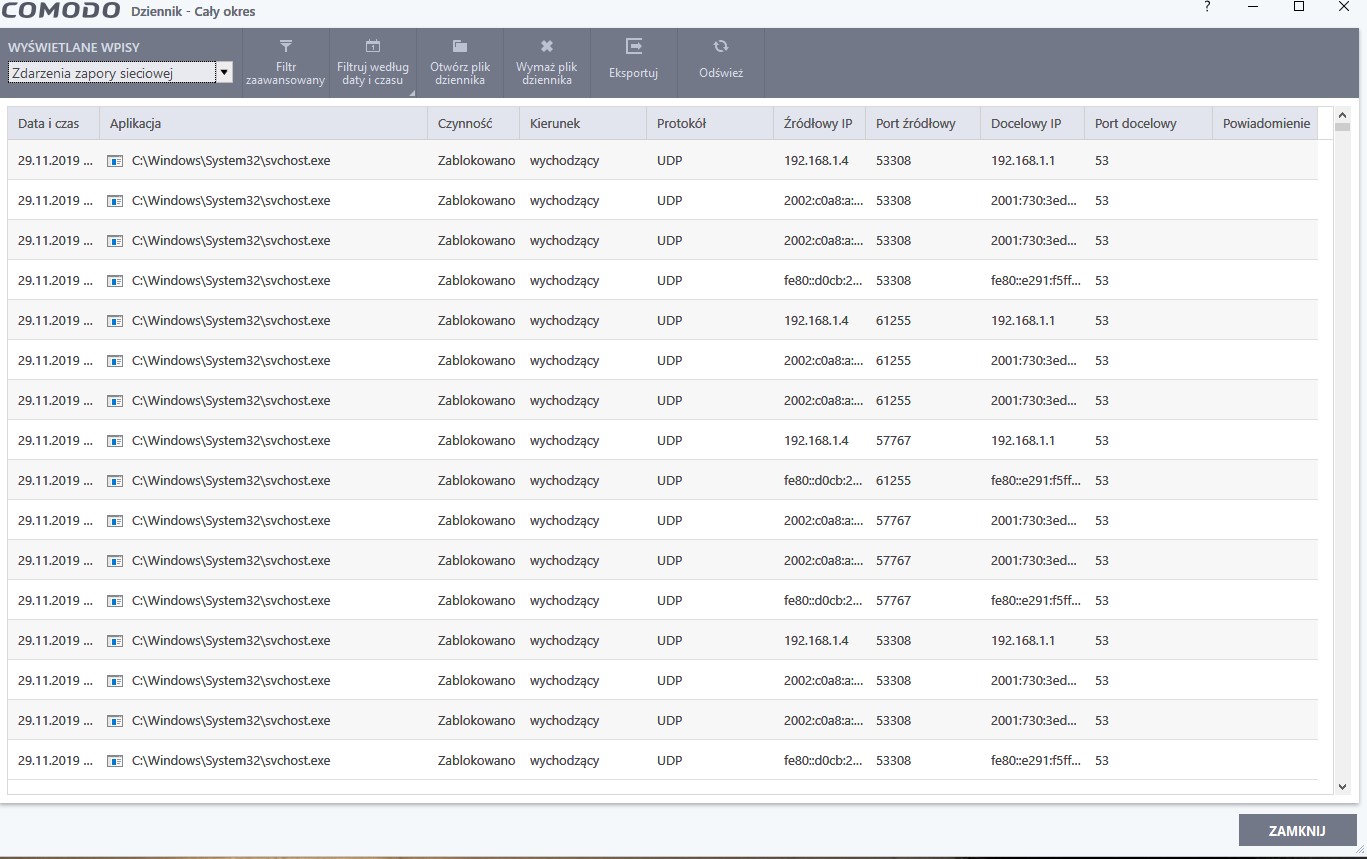Sort by Port źródłowy column header
Image resolution: width=1367 pixels, height=859 pixels.
click(922, 124)
